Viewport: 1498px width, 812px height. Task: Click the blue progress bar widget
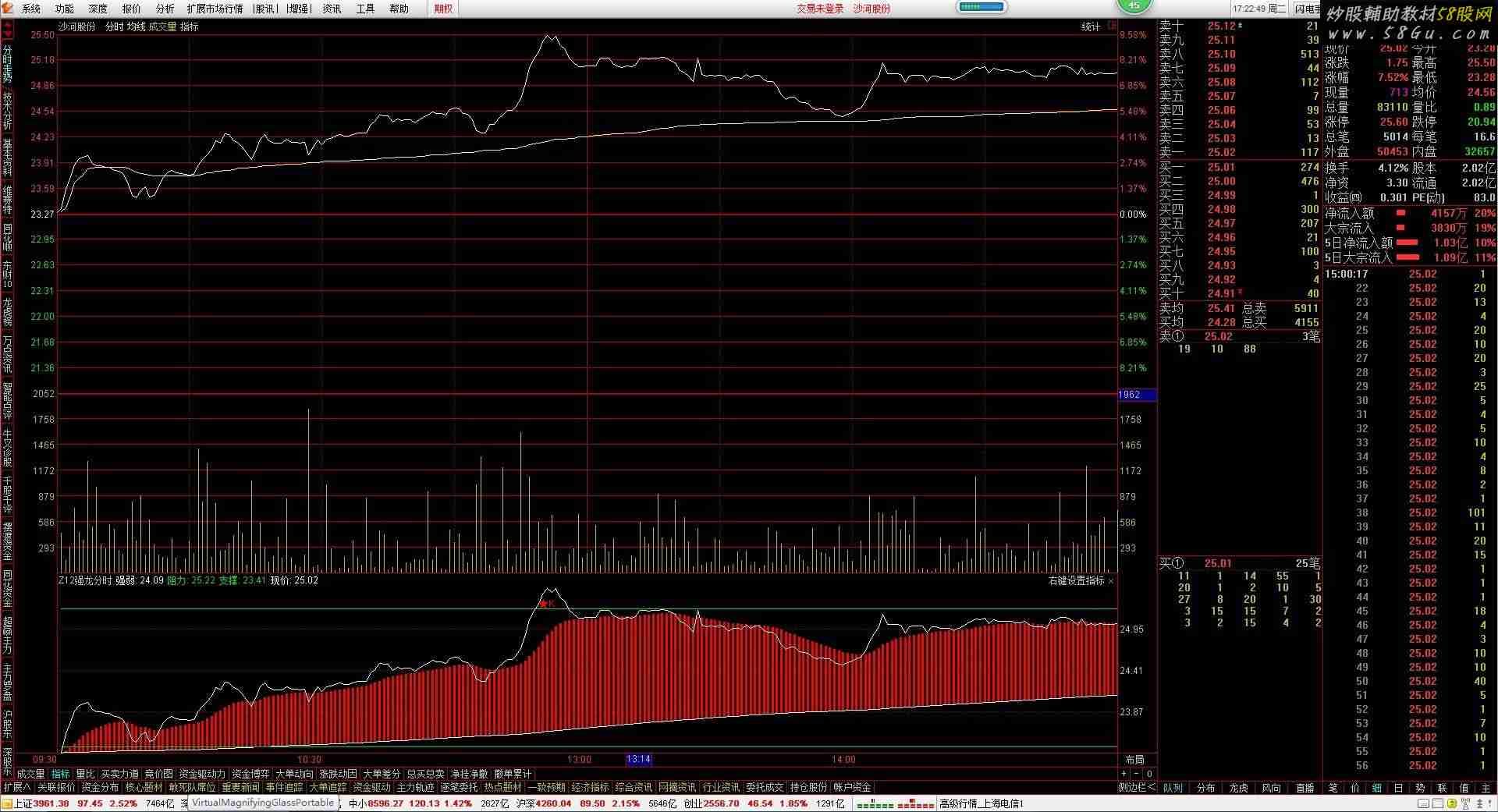click(x=982, y=7)
